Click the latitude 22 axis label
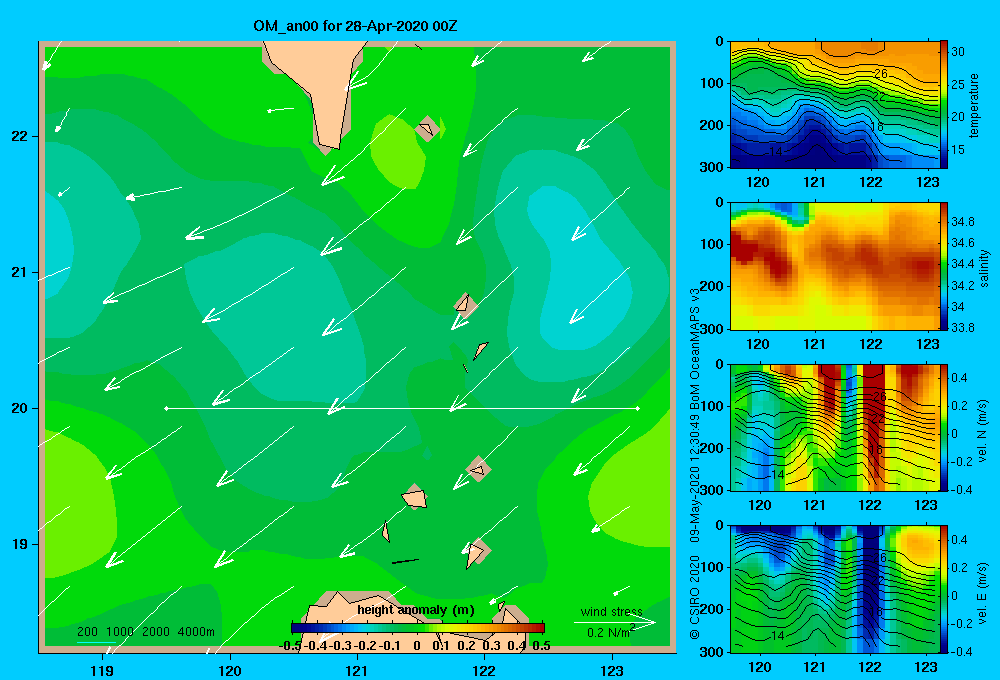 pos(20,136)
